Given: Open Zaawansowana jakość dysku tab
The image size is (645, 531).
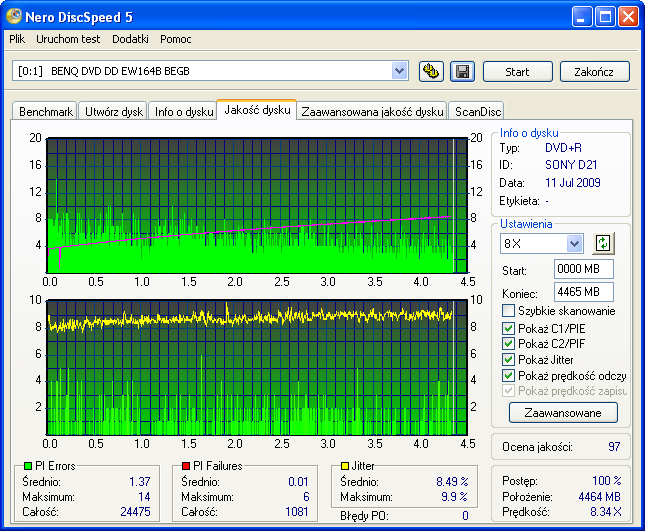Looking at the screenshot, I should click(x=372, y=111).
